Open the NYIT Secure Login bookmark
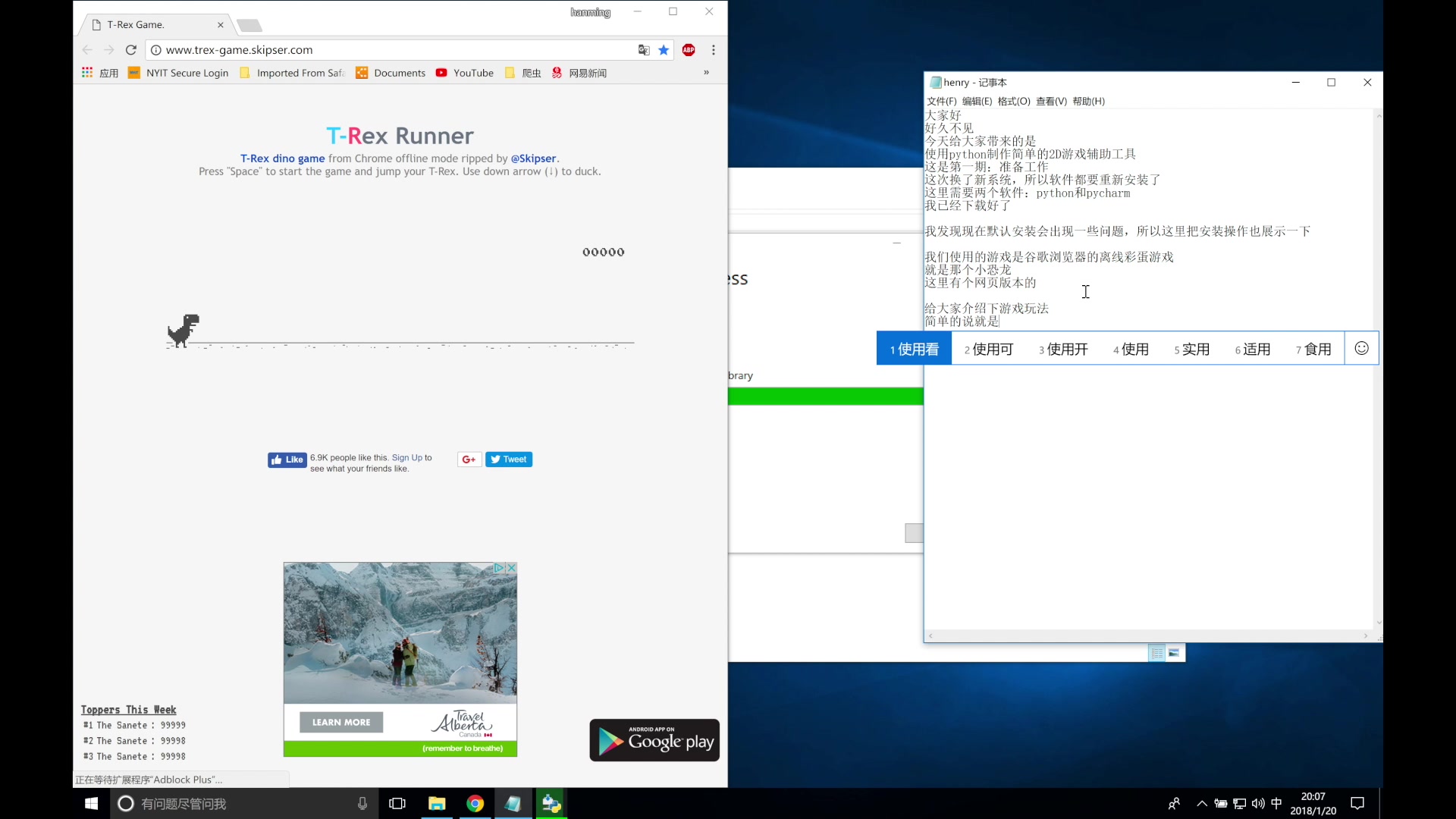Image resolution: width=1456 pixels, height=819 pixels. [178, 73]
